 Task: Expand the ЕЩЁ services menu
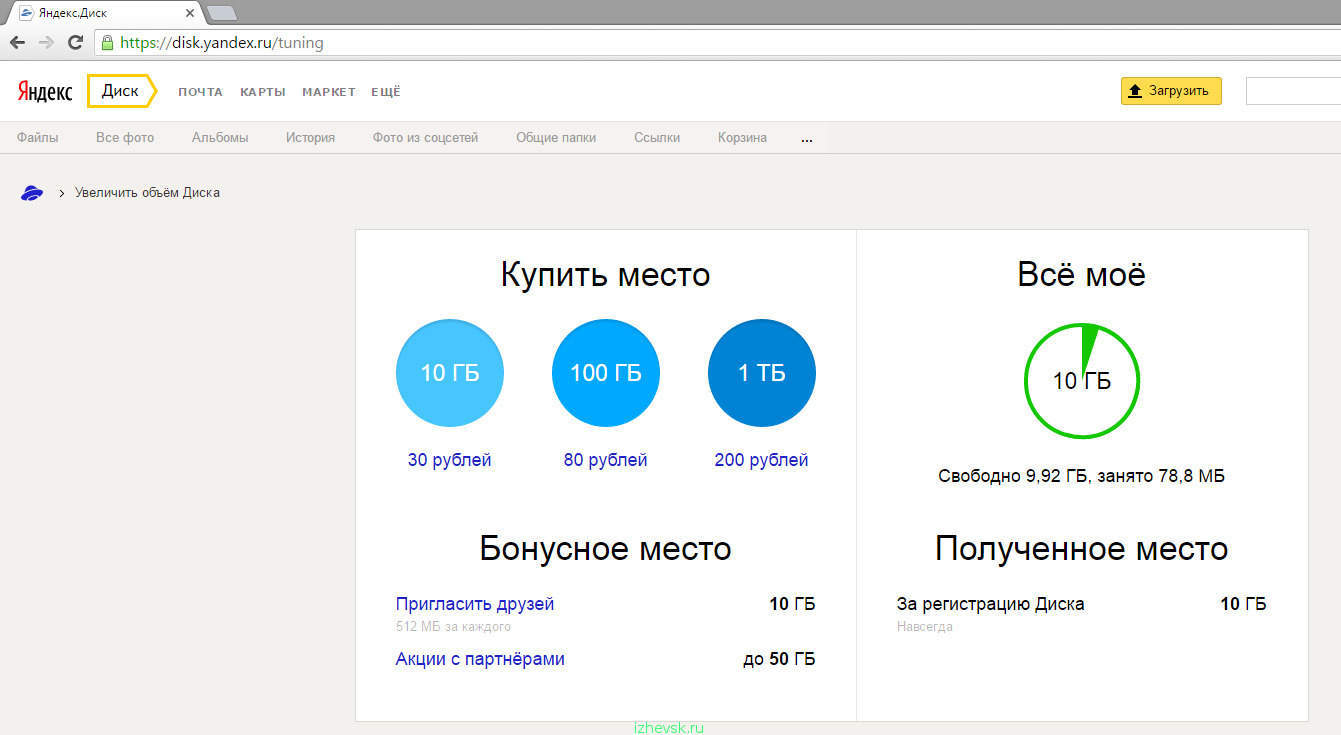coord(386,92)
